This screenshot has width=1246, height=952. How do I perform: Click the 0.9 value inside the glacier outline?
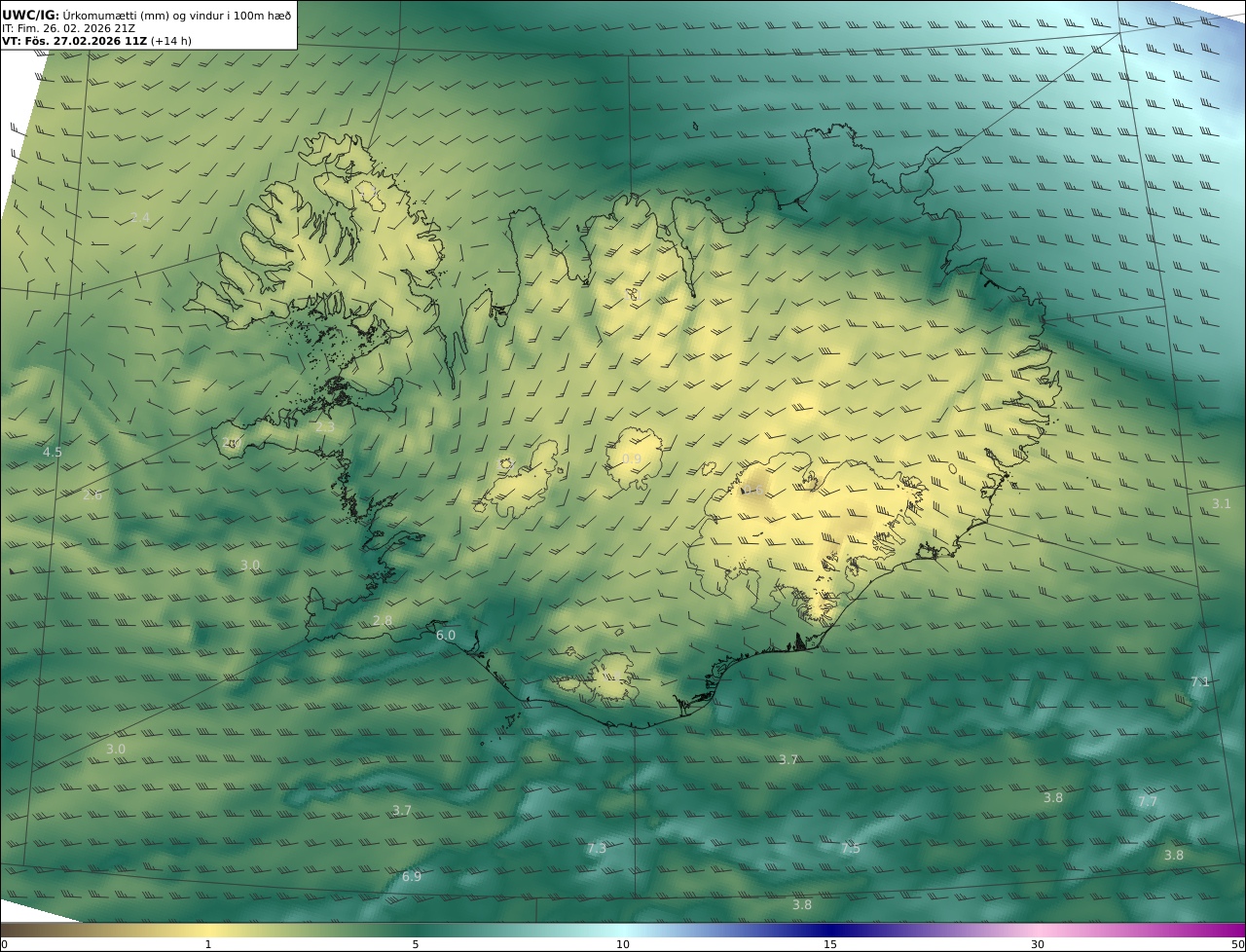(632, 459)
